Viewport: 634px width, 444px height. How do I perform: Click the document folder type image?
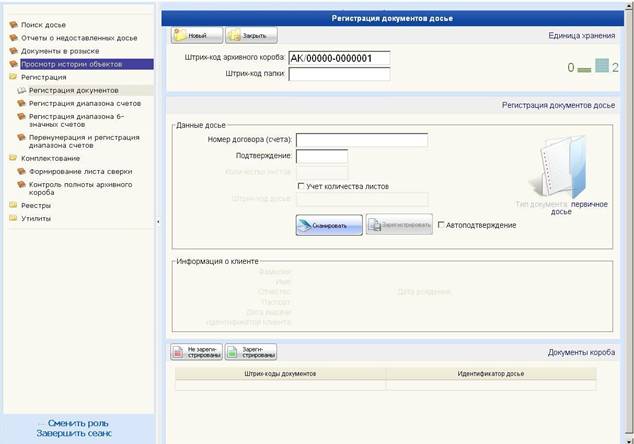560,168
